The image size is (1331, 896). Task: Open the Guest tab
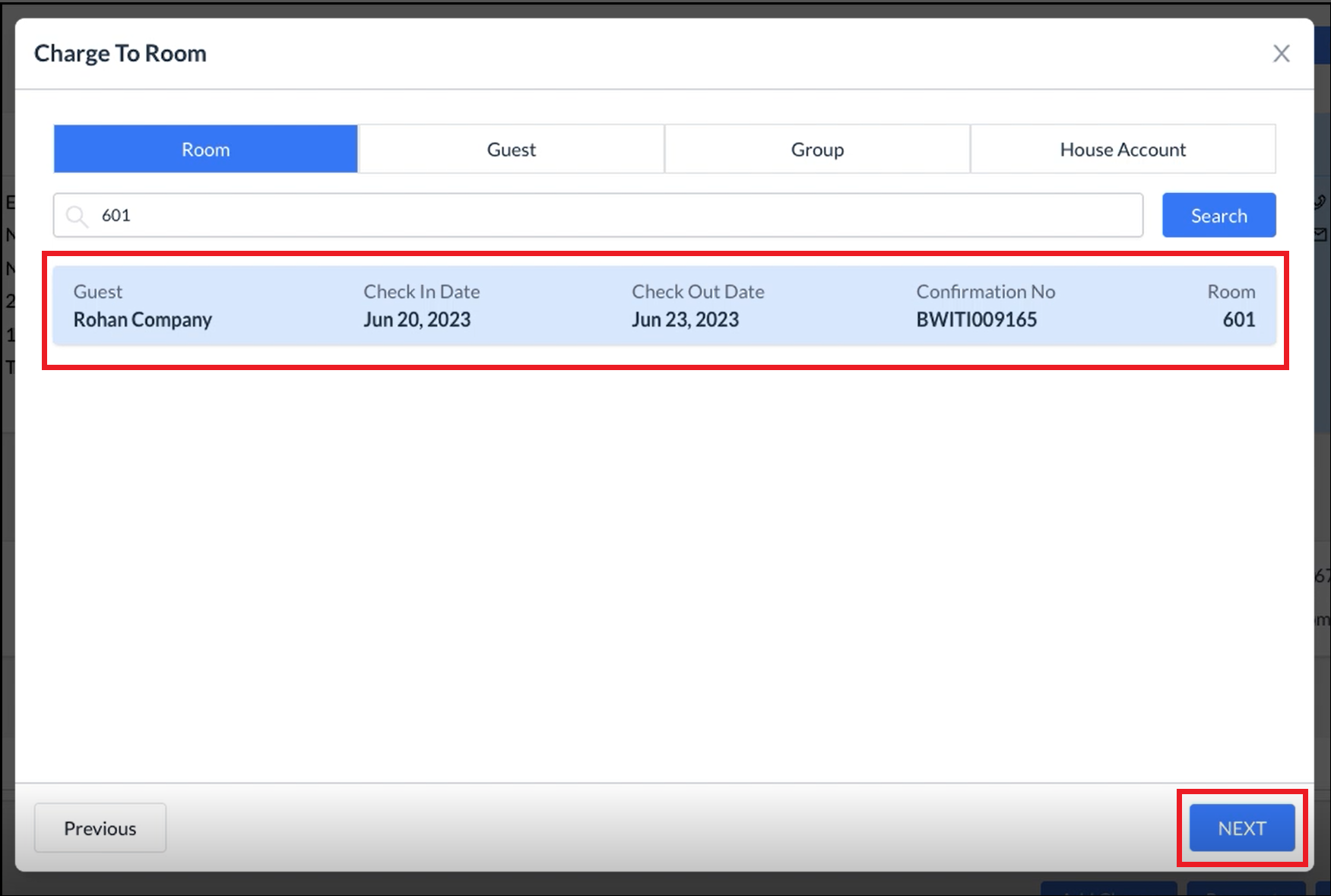(511, 150)
